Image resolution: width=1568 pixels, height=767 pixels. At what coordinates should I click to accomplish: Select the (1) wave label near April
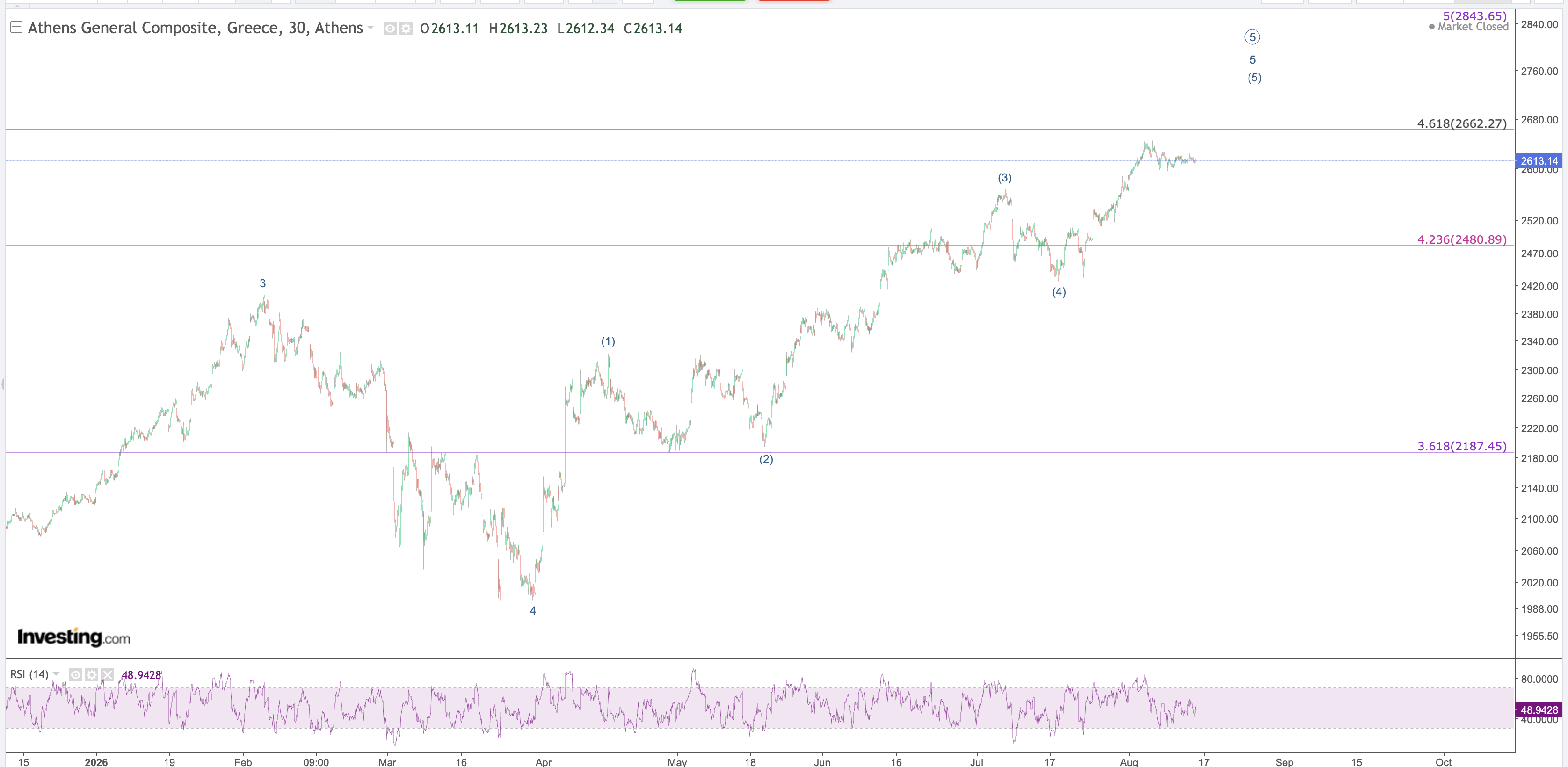[x=608, y=341]
